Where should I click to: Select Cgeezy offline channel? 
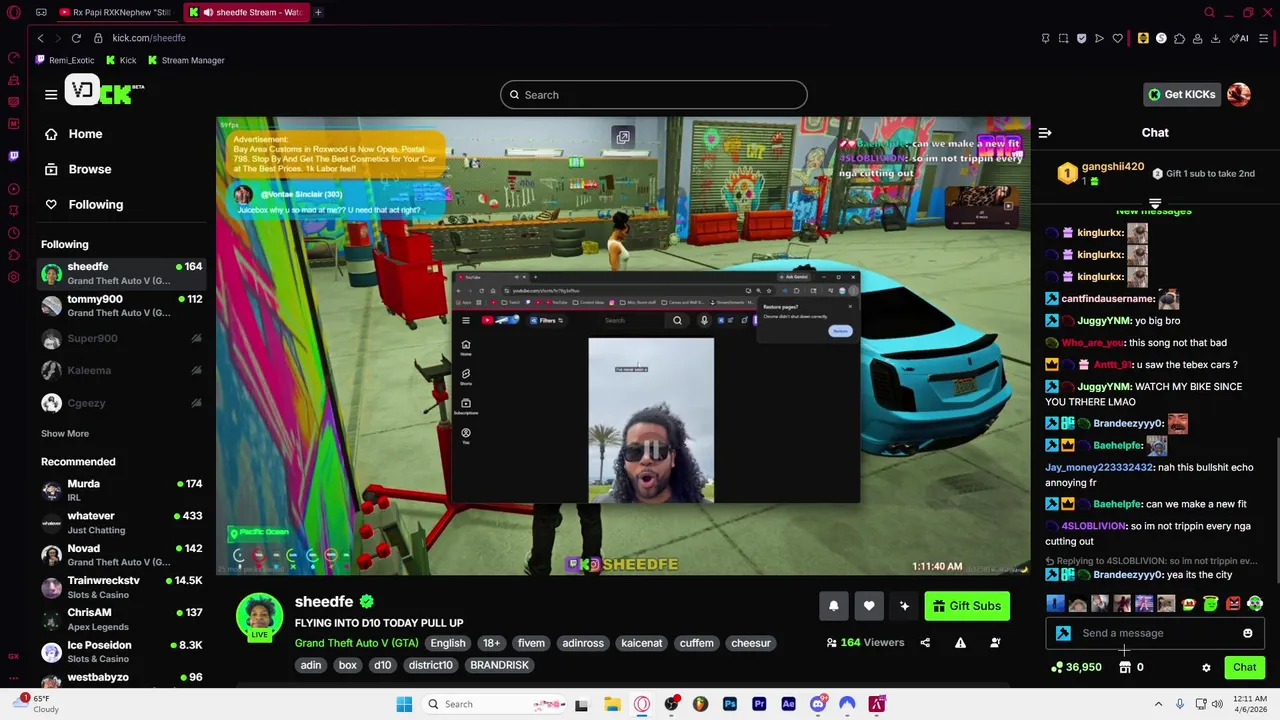[121, 403]
